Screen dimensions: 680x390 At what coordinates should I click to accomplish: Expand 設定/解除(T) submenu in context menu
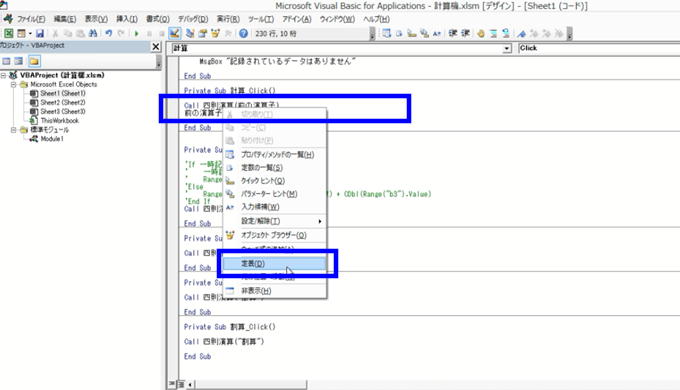(275, 221)
